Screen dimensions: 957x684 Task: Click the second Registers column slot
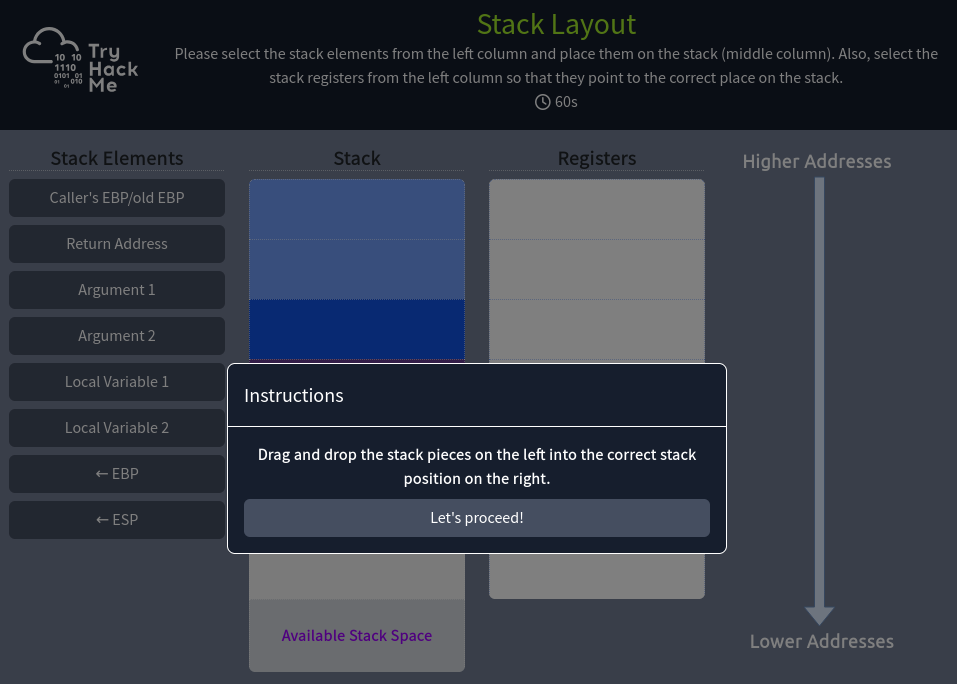click(x=597, y=269)
